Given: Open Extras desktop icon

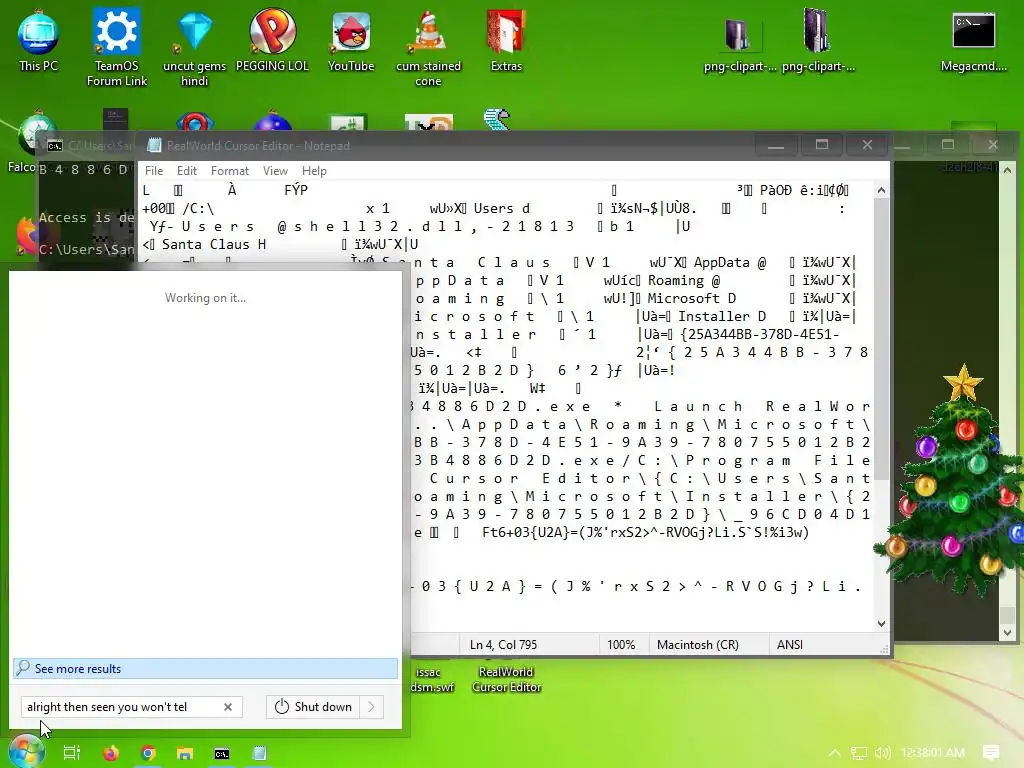Looking at the screenshot, I should (x=506, y=40).
